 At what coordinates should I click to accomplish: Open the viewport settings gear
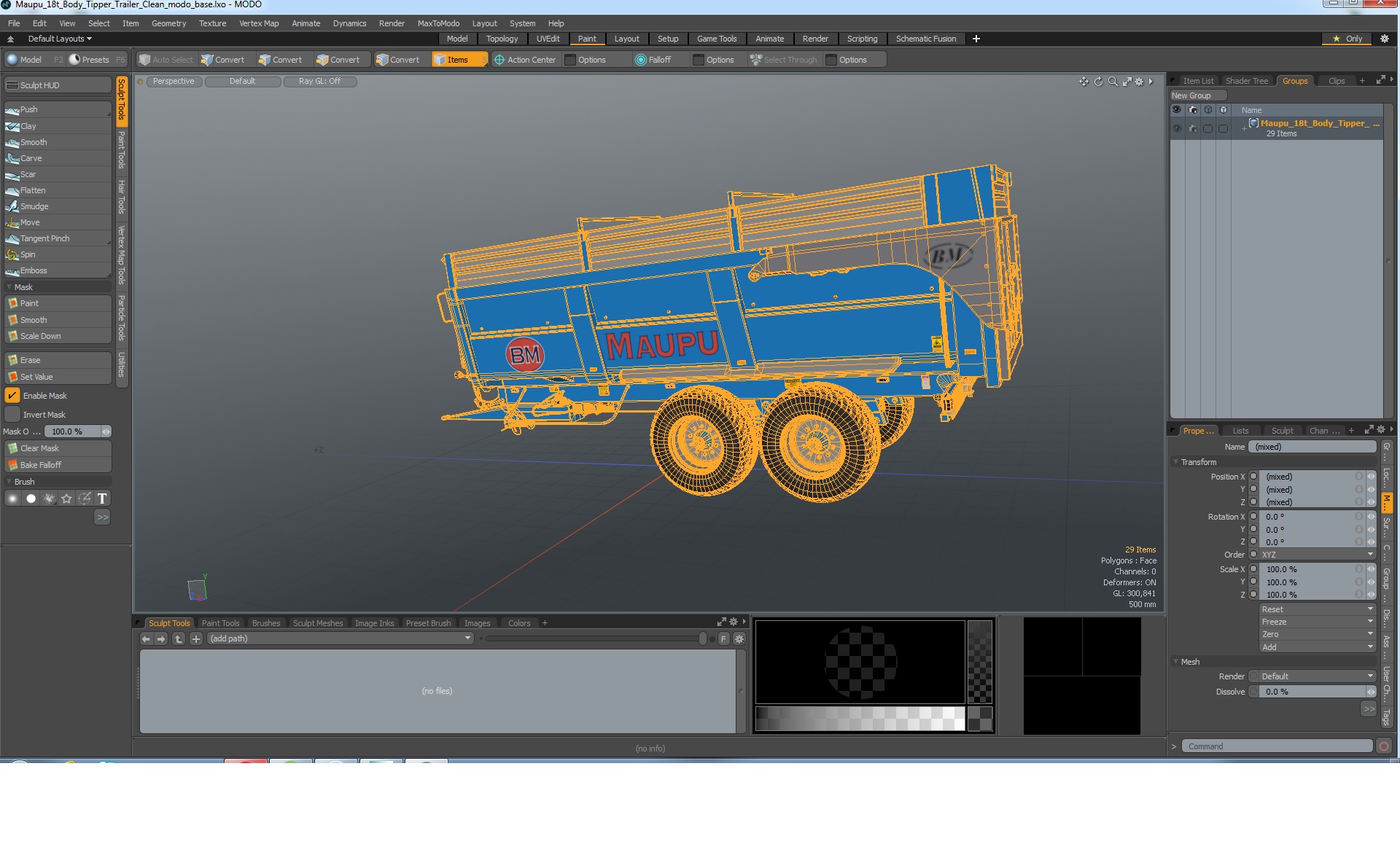(x=1139, y=82)
